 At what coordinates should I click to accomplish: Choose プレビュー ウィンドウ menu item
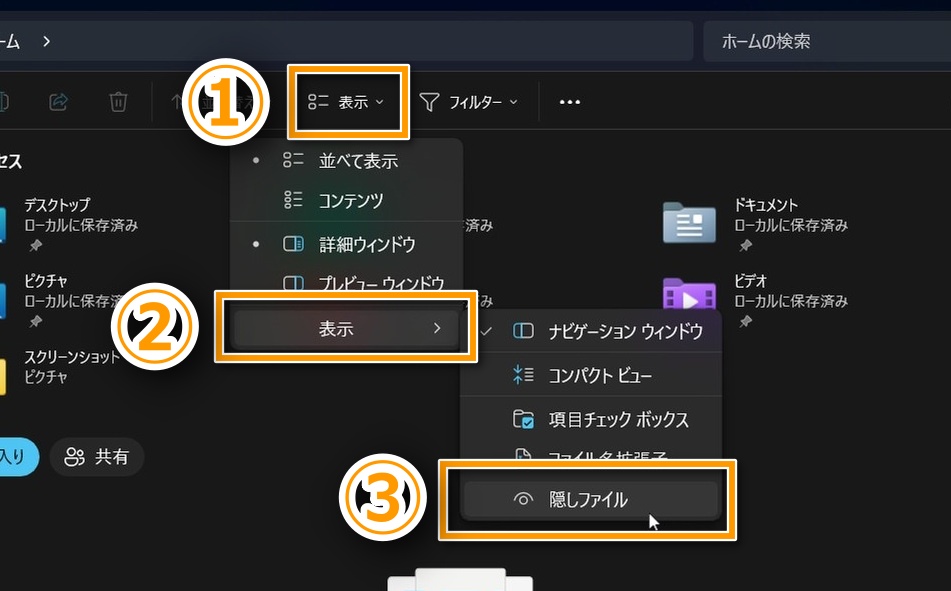[x=380, y=284]
